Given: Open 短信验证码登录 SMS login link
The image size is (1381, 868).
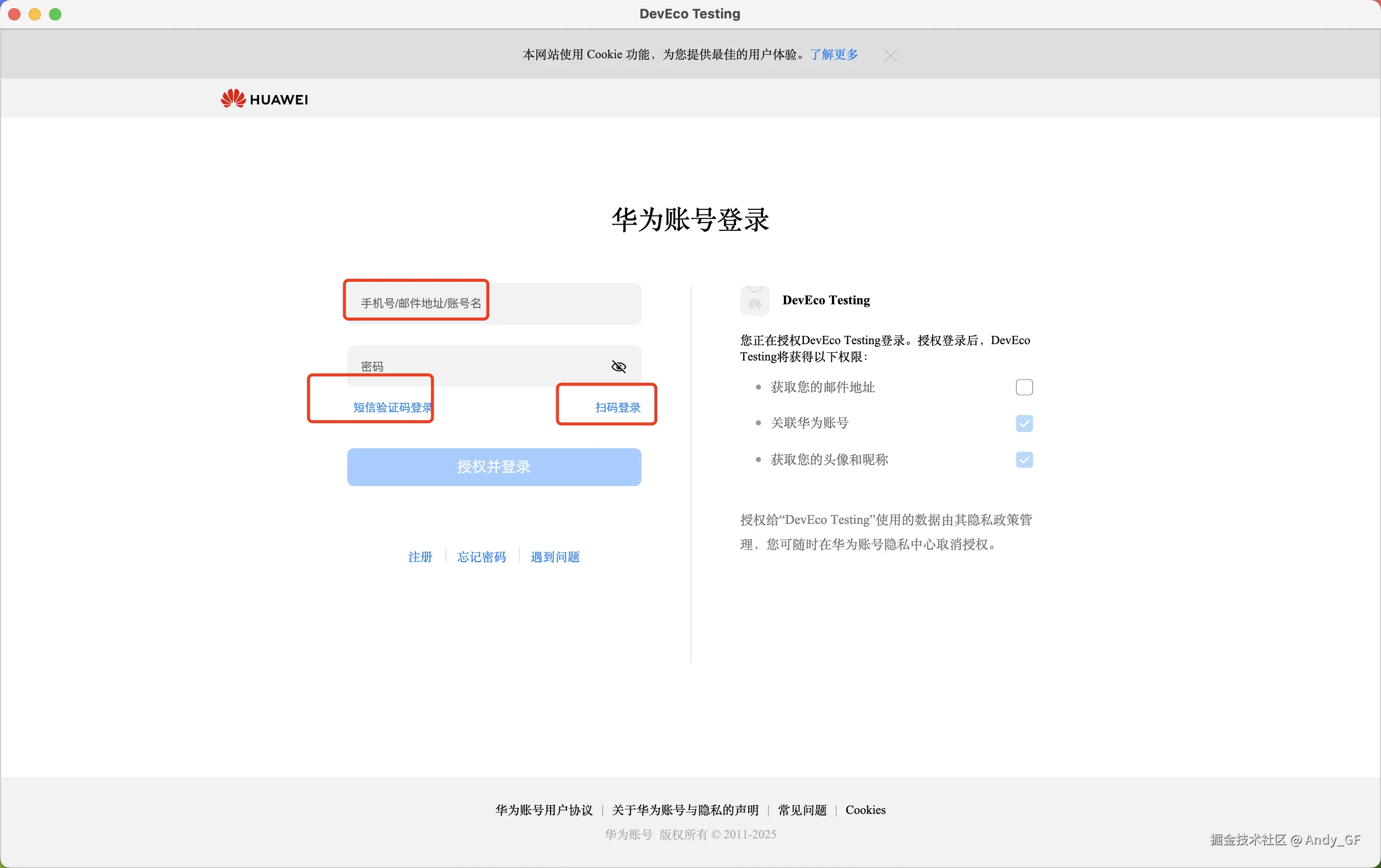Looking at the screenshot, I should click(392, 407).
